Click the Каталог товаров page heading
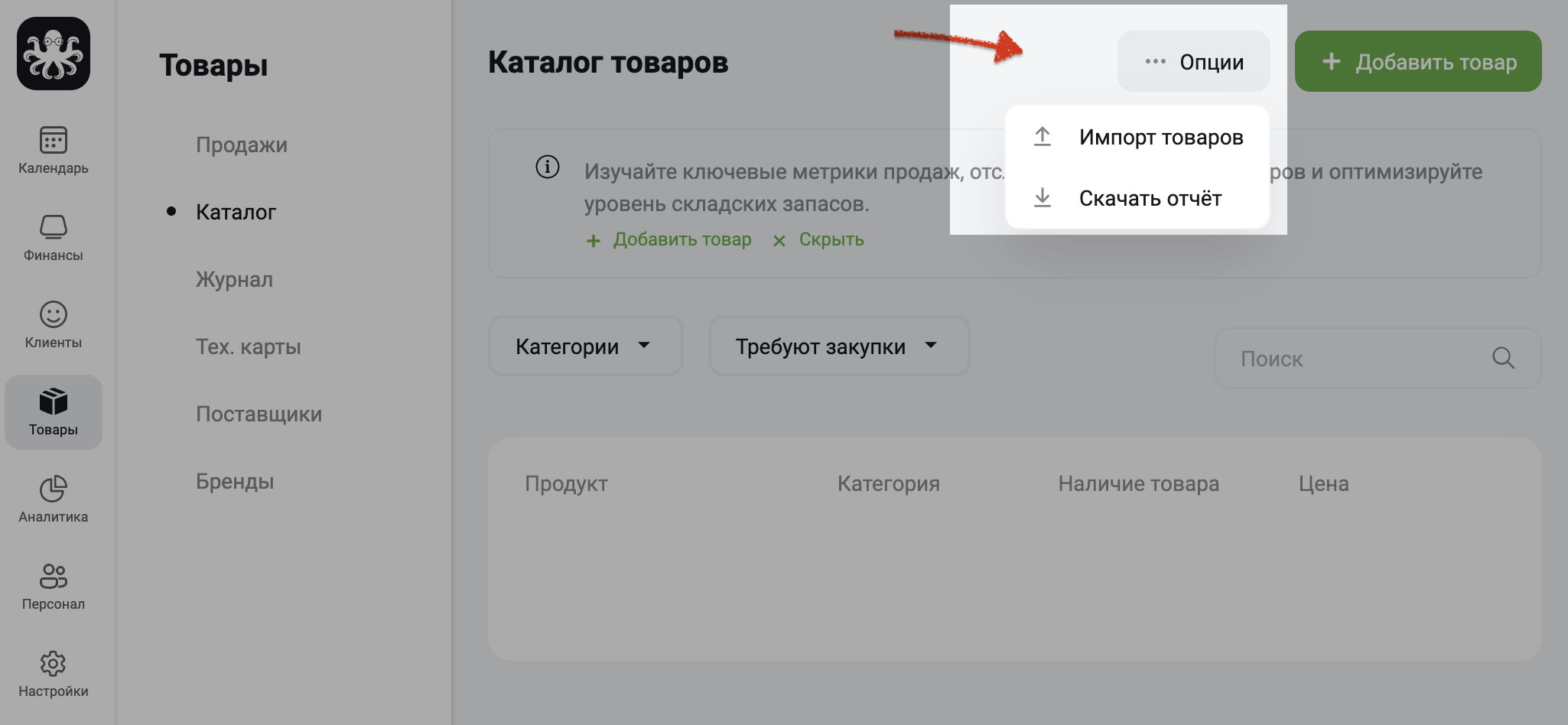 click(x=608, y=62)
